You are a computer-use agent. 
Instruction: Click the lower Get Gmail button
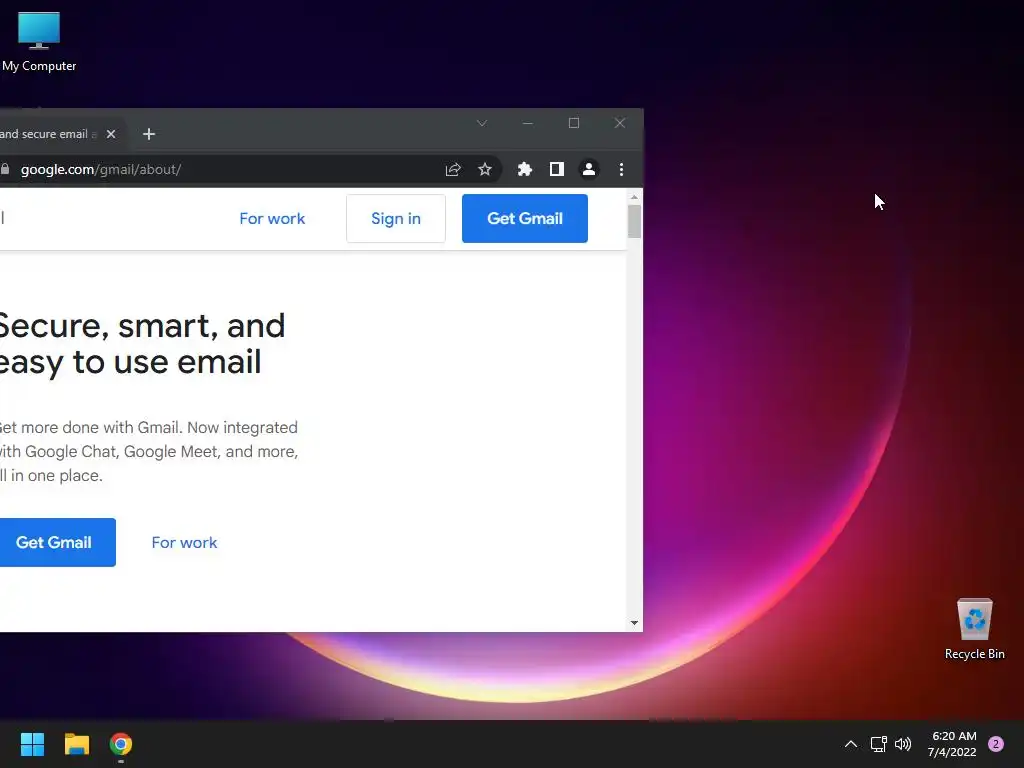pyautogui.click(x=57, y=542)
